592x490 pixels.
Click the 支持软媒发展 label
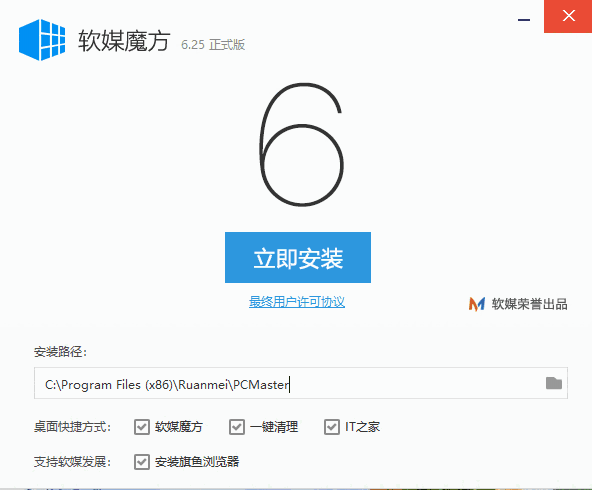[72, 462]
